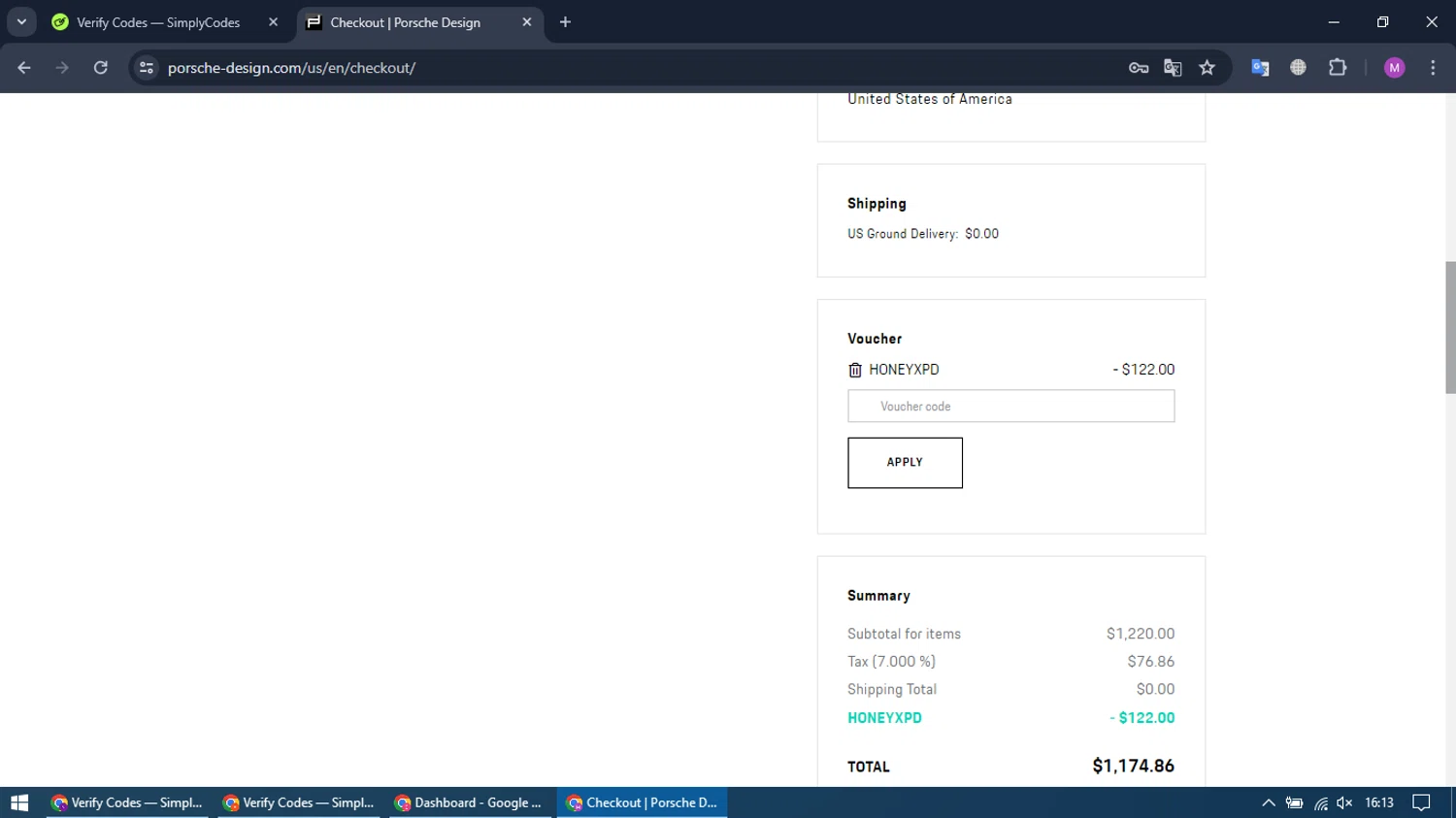Open first Verify Codes taskbar window
The height and width of the screenshot is (818, 1456).
point(127,802)
